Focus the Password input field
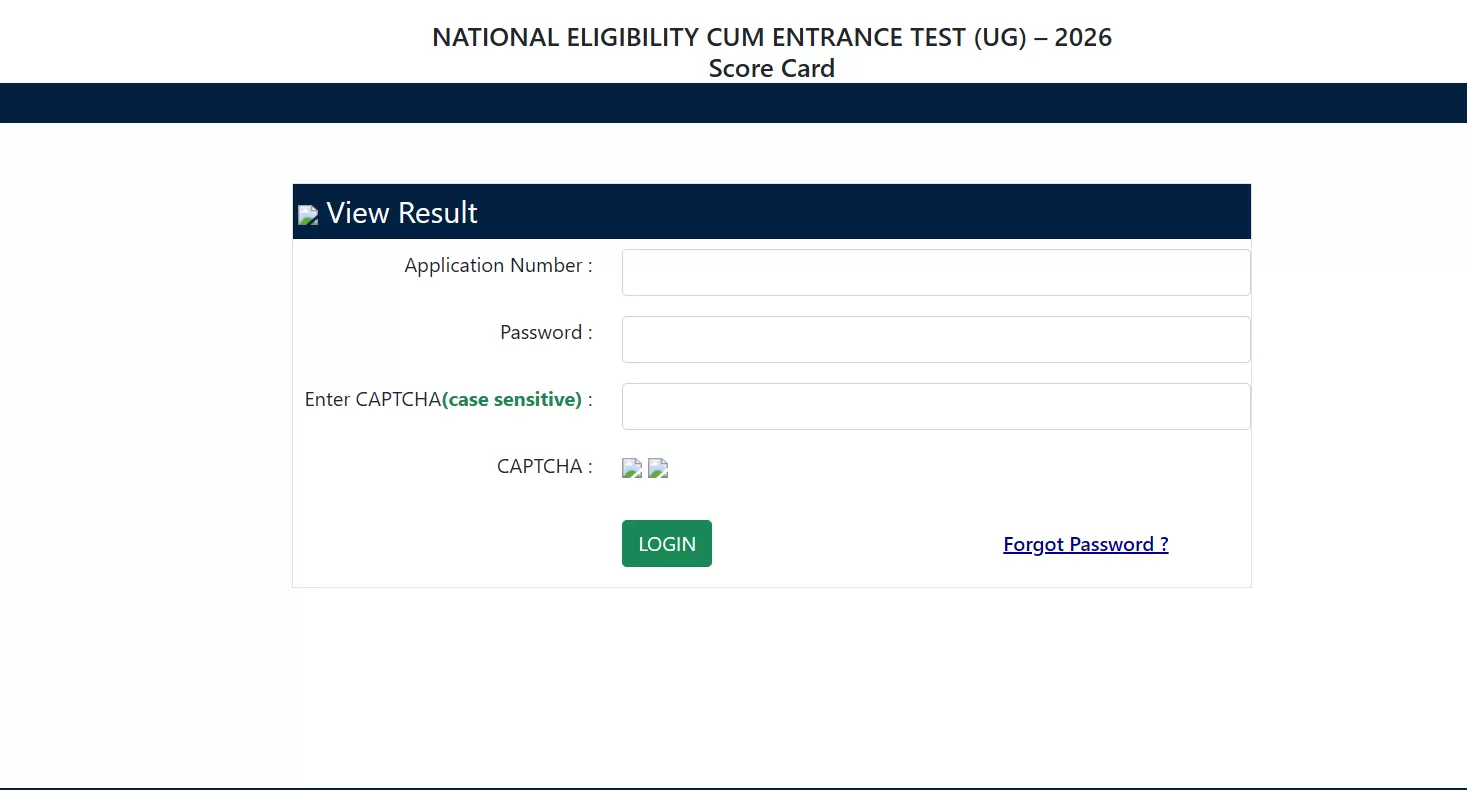Image resolution: width=1467 pixels, height=790 pixels. 936,339
